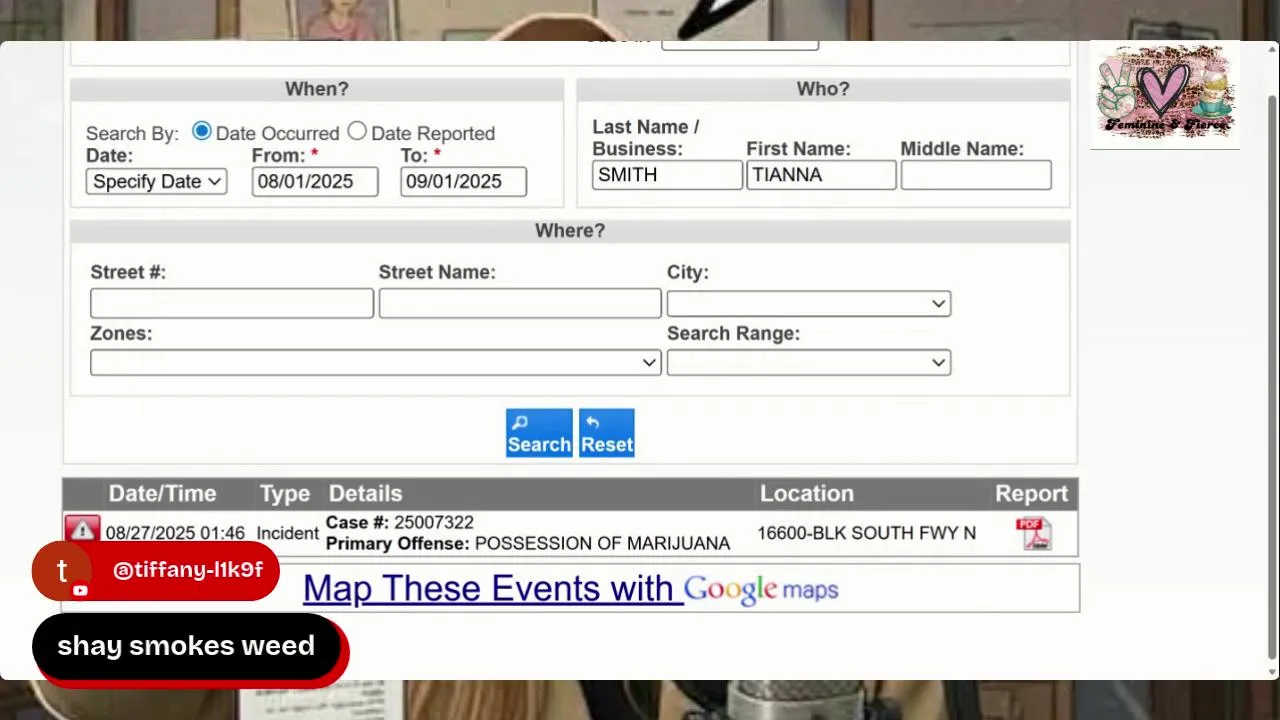Screen dimensions: 1280x720
Task: Open the Search Range dropdown
Action: click(x=809, y=362)
